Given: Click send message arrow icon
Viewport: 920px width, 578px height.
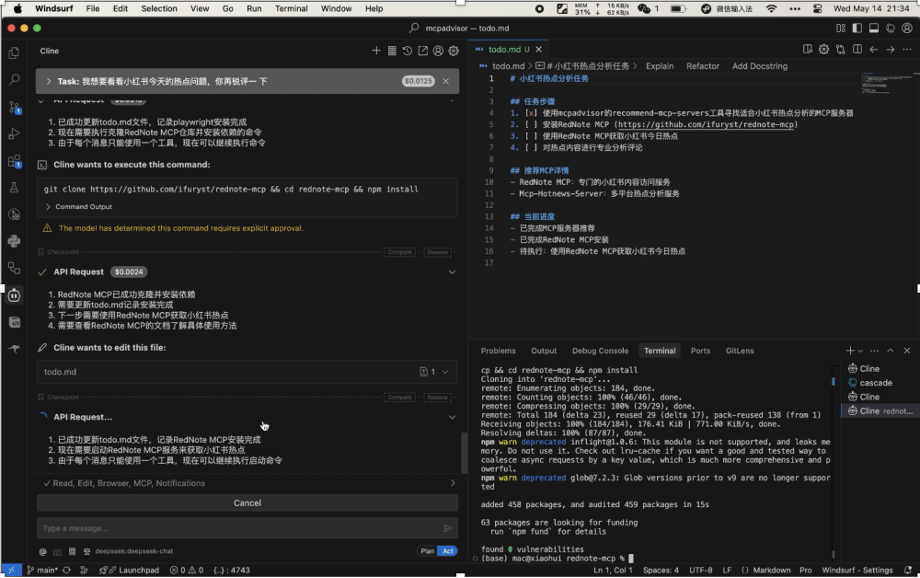Looking at the screenshot, I should click(448, 528).
